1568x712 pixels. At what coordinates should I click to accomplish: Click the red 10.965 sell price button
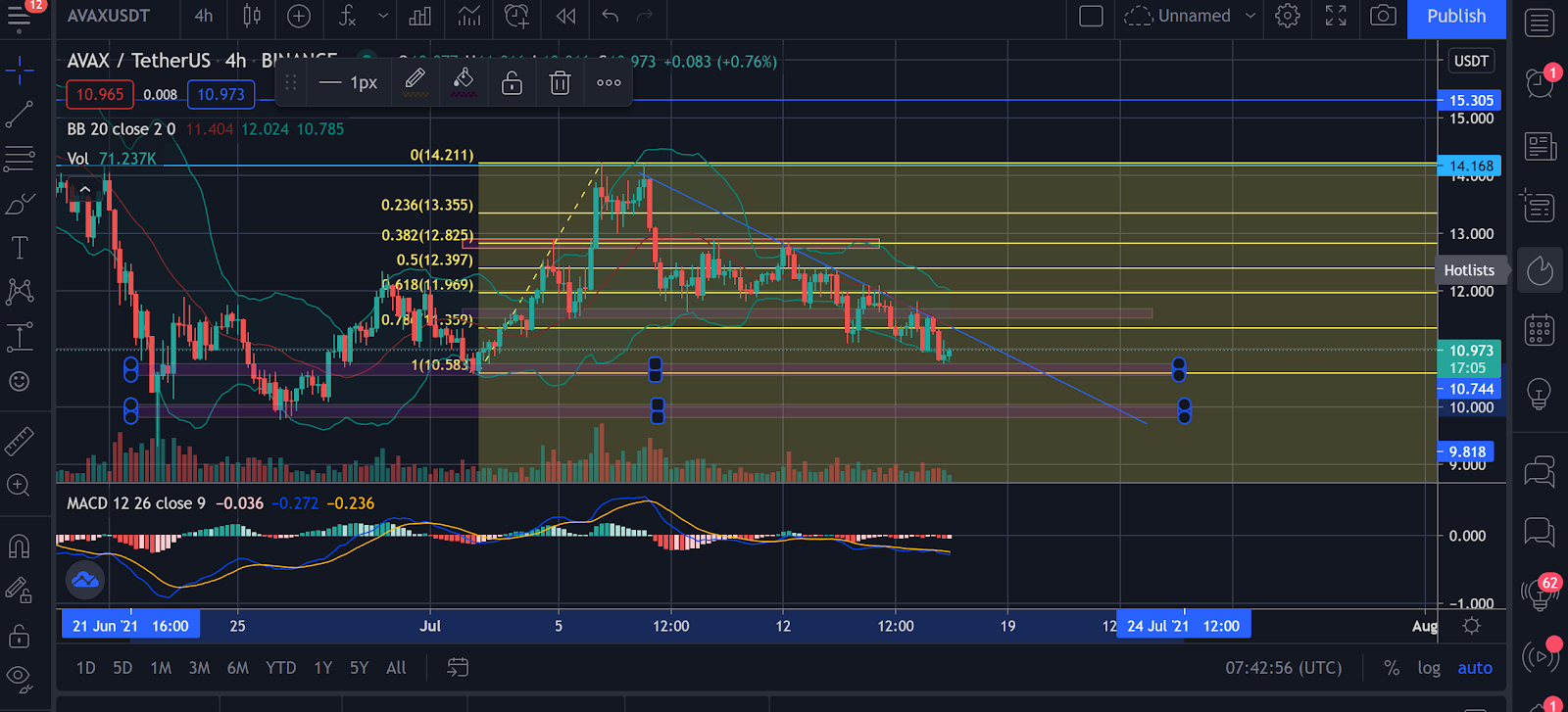coord(100,94)
